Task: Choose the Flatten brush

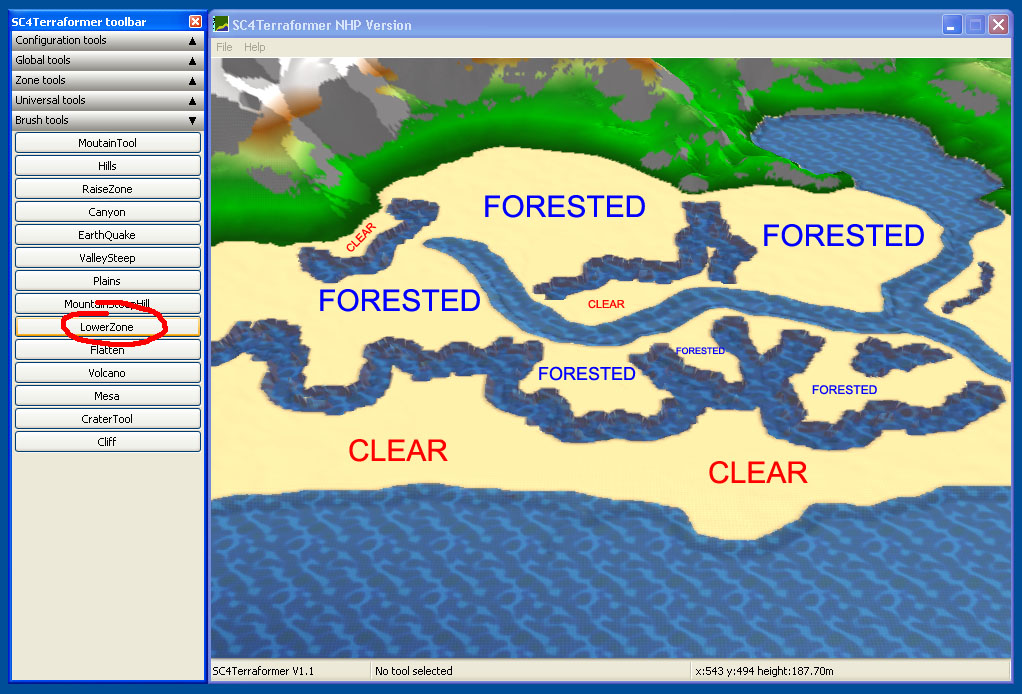Action: [x=108, y=350]
